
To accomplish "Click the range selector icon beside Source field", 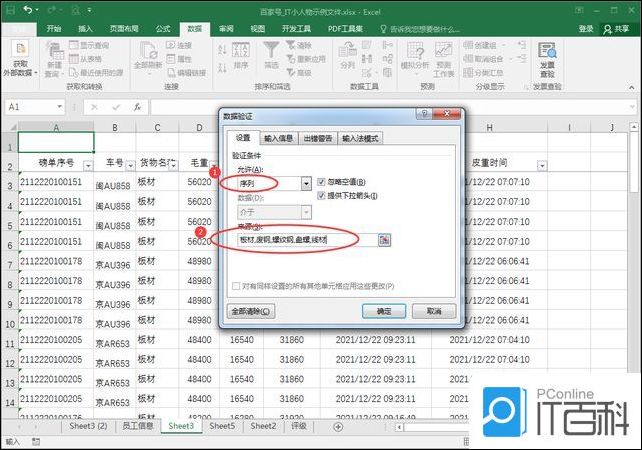I will pos(384,240).
